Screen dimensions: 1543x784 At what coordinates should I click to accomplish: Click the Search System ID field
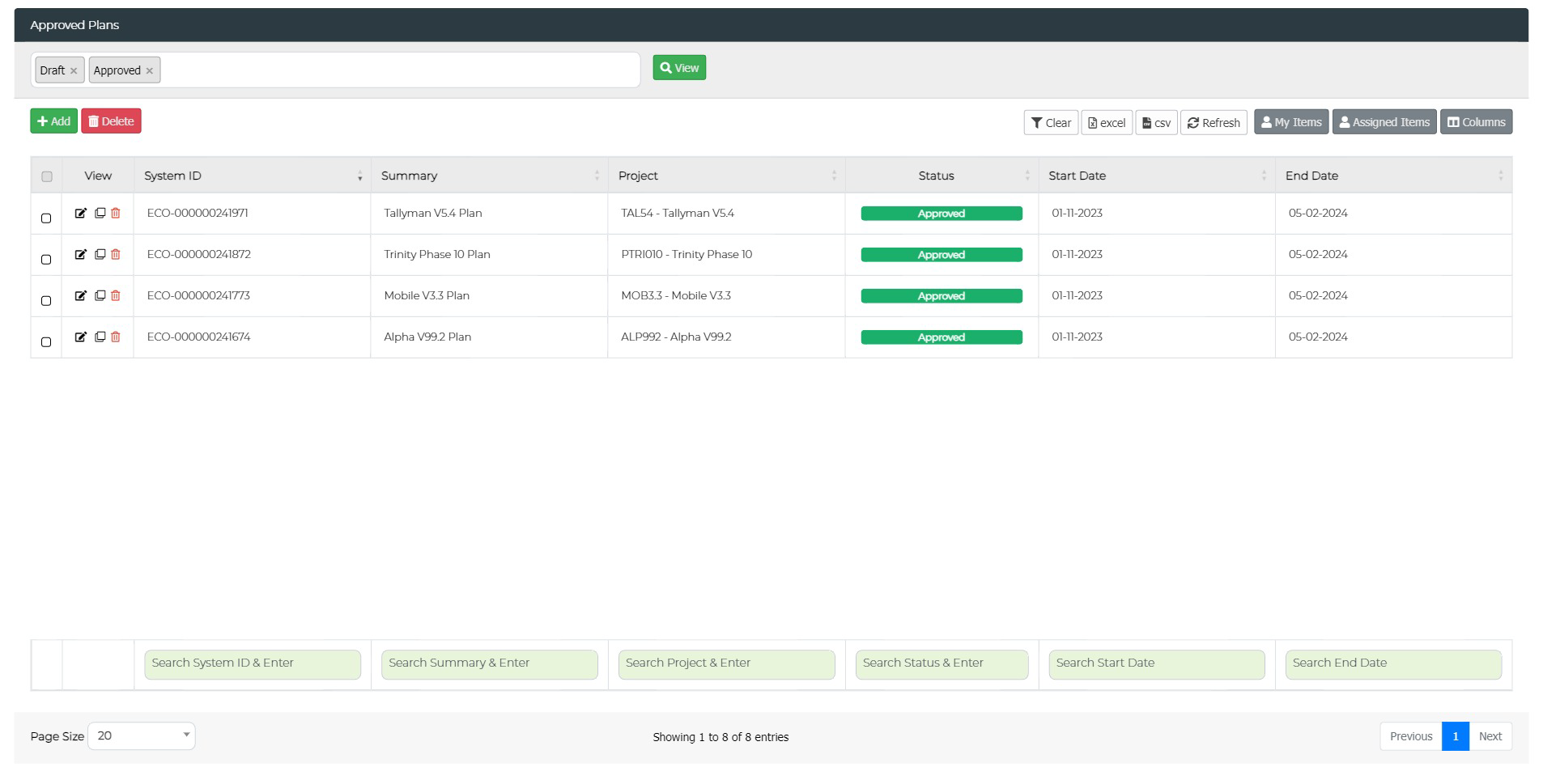(253, 664)
